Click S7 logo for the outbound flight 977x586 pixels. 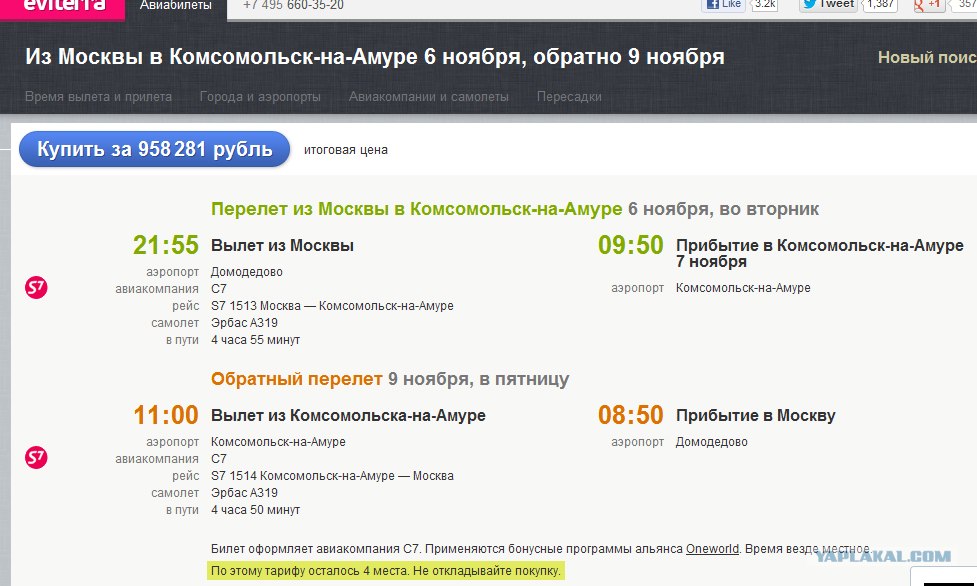[x=36, y=287]
